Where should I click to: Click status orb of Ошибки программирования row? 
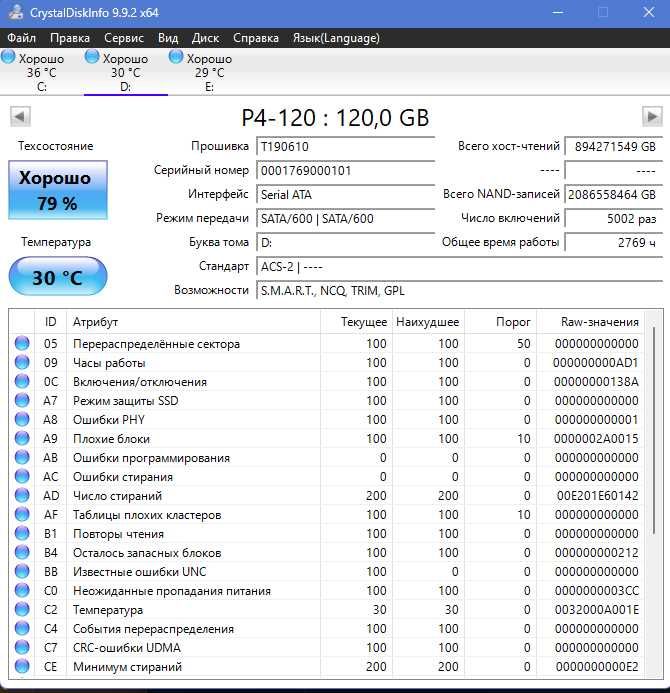point(22,457)
